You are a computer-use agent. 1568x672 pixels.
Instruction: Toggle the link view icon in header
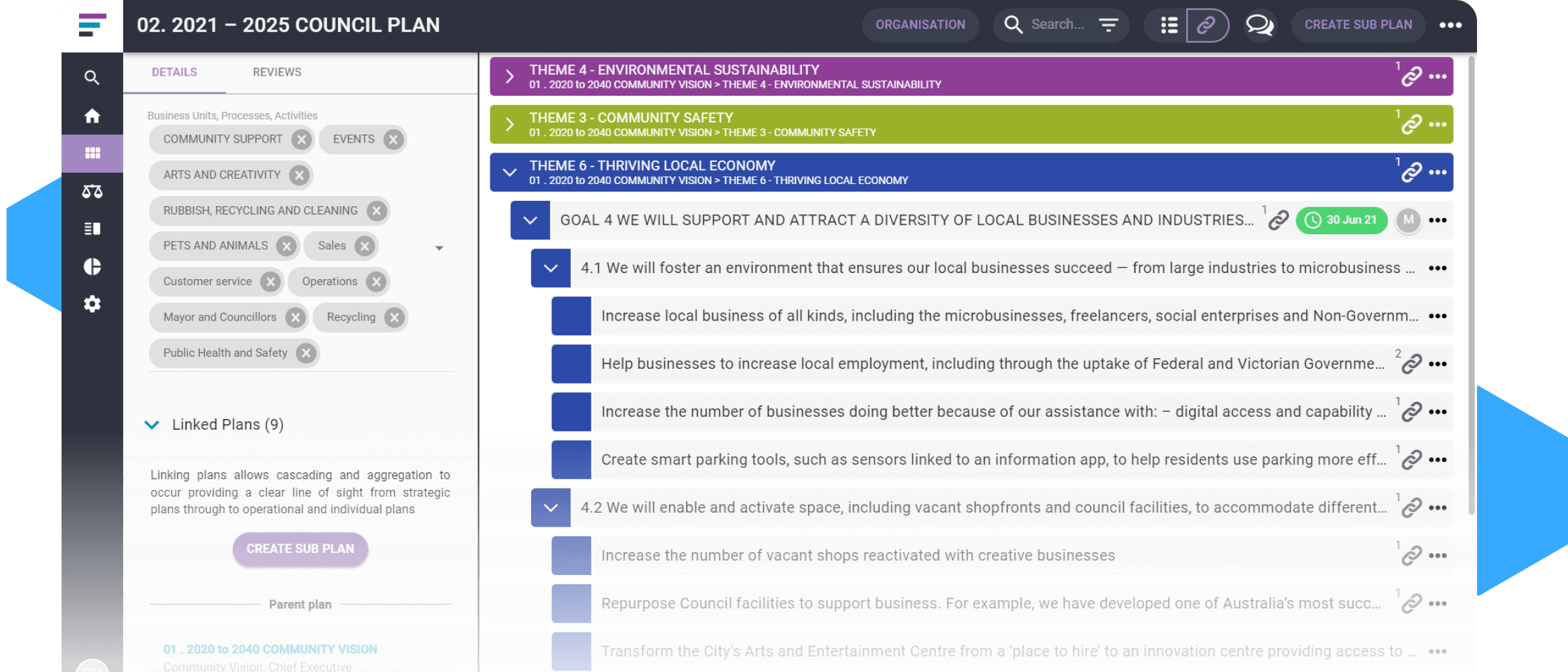(1207, 25)
